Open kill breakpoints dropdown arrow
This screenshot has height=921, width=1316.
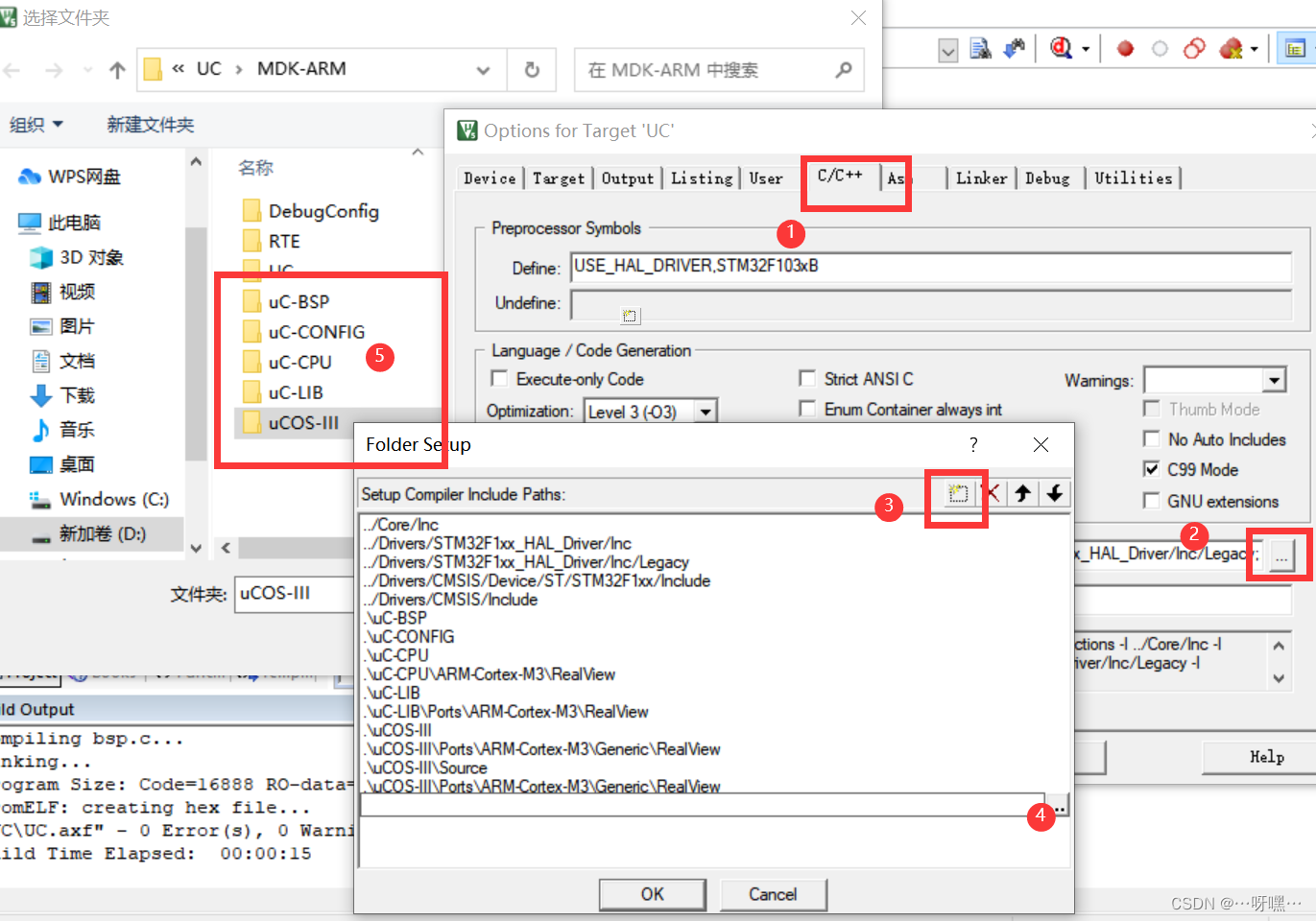[1254, 49]
